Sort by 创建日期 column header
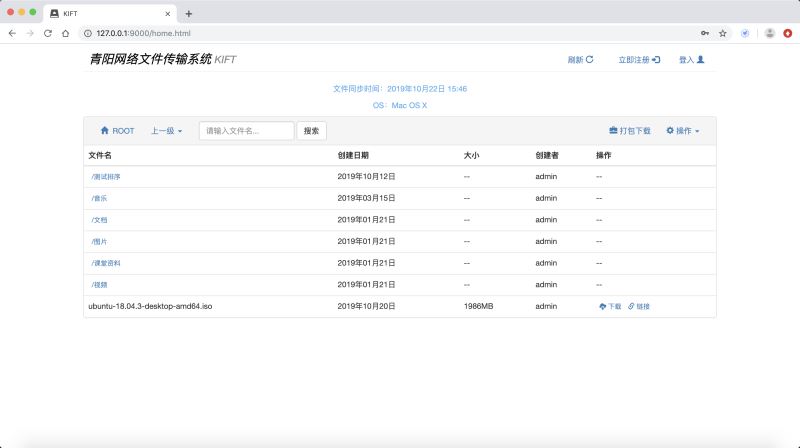 click(353, 156)
